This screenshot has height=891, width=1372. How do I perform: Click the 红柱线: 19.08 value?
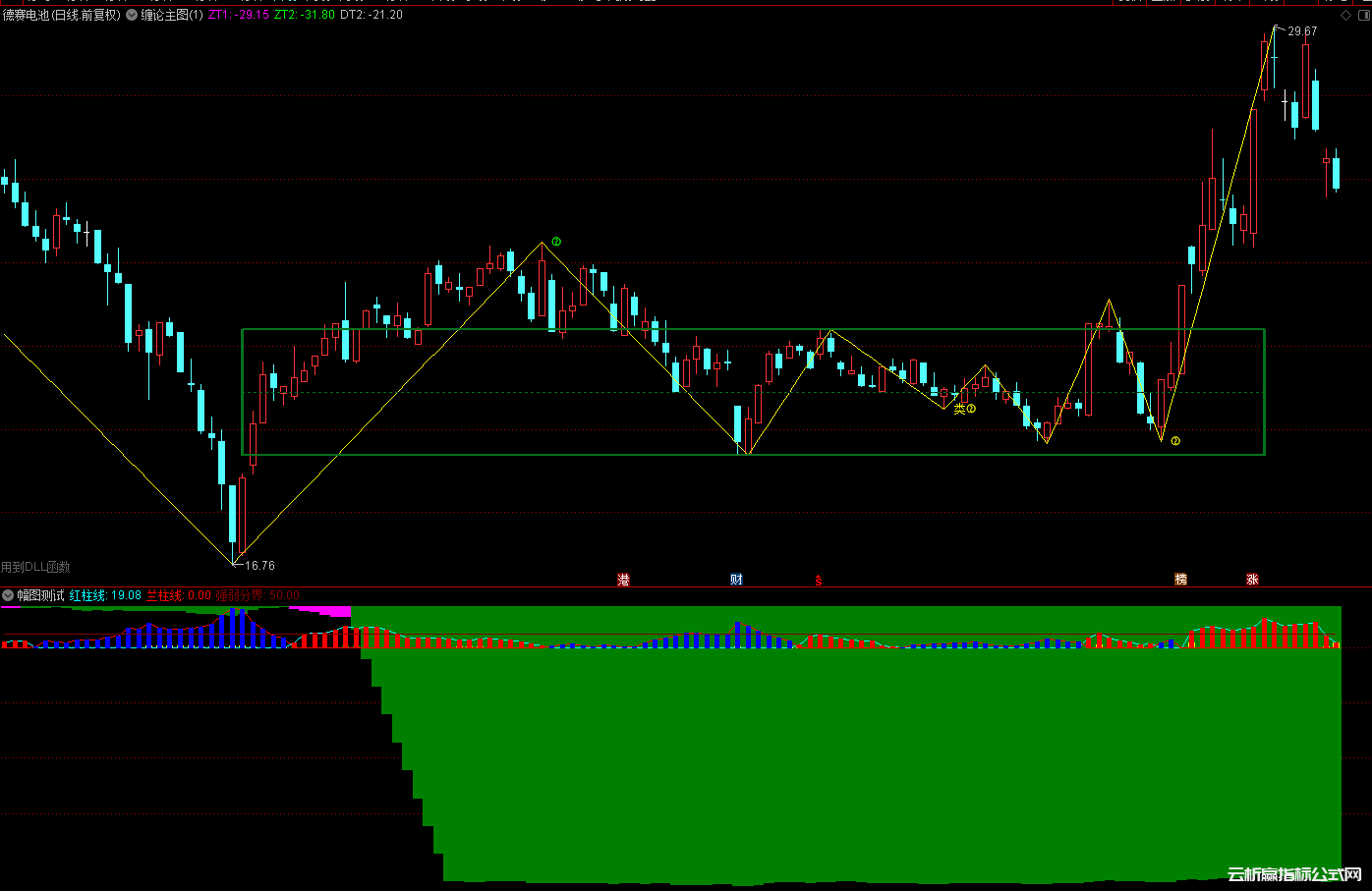pos(105,595)
